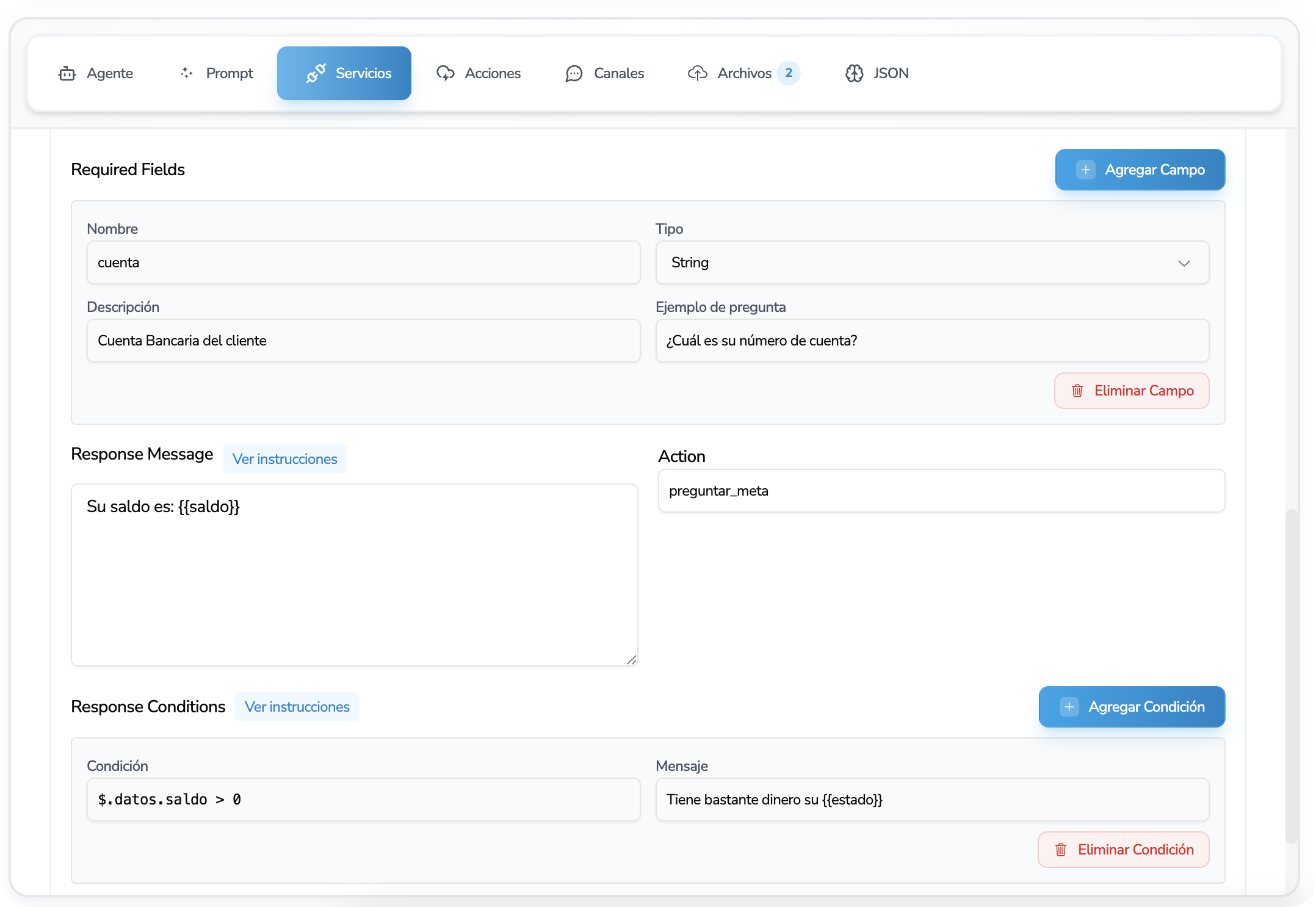
Task: Open Ver instrucciones next to Response Conditions
Action: (297, 707)
